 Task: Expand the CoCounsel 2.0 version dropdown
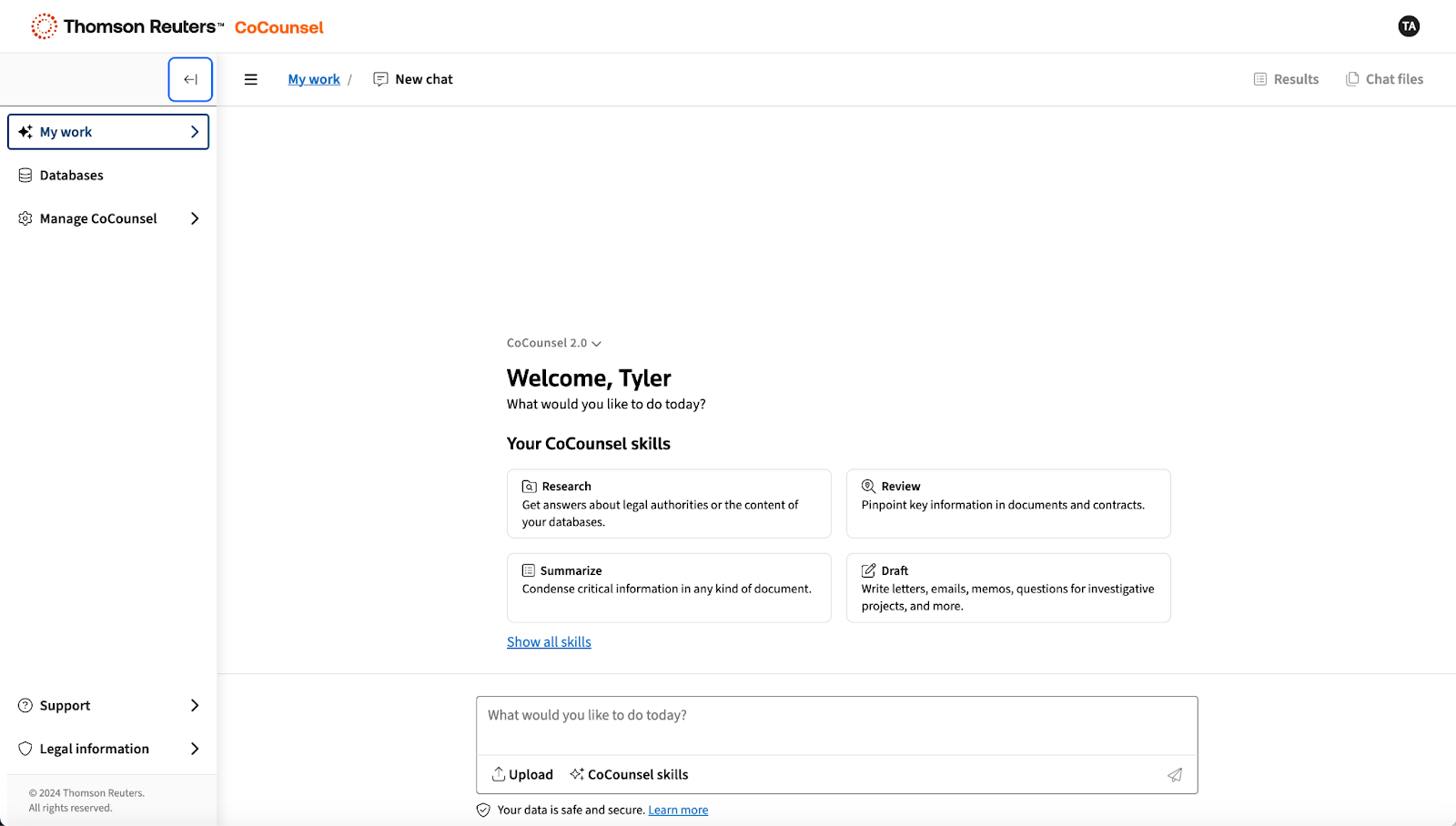(x=553, y=343)
